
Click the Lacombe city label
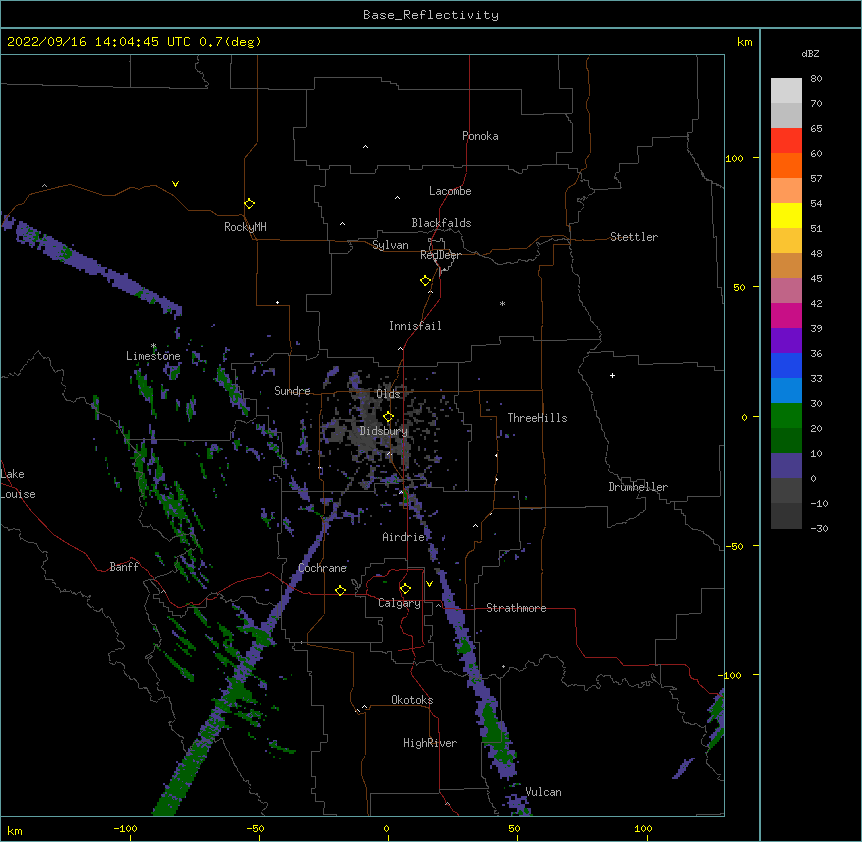pyautogui.click(x=450, y=191)
